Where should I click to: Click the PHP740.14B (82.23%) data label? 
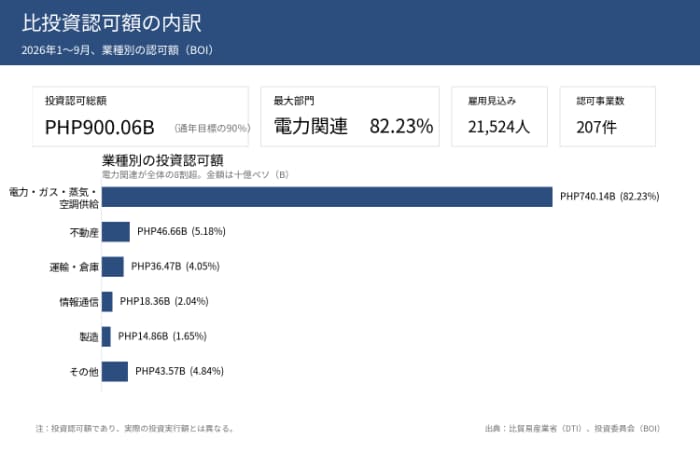tap(610, 196)
